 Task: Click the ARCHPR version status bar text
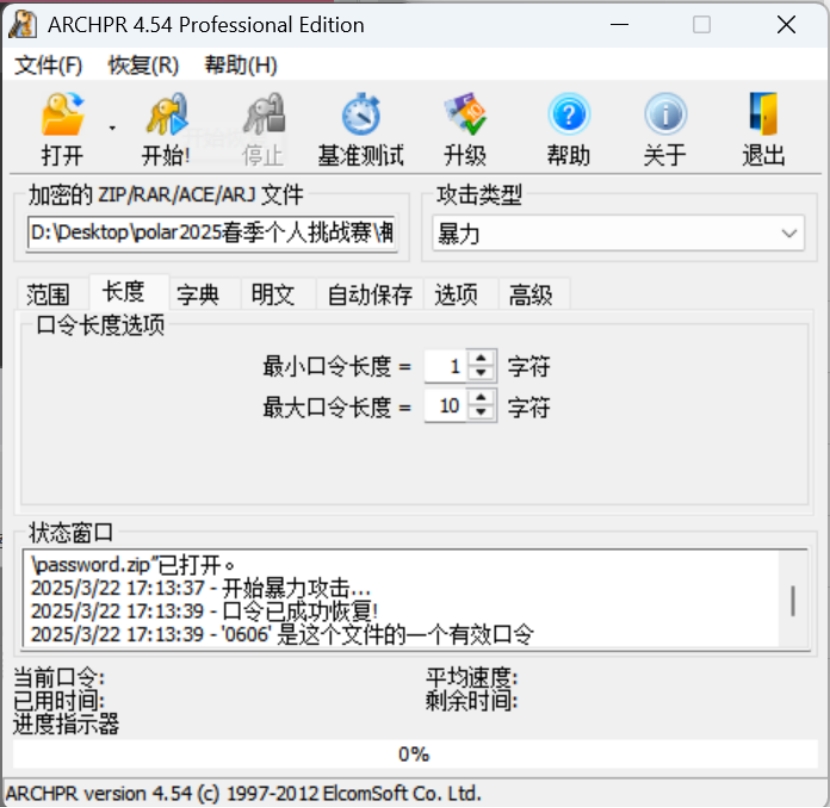(243, 793)
